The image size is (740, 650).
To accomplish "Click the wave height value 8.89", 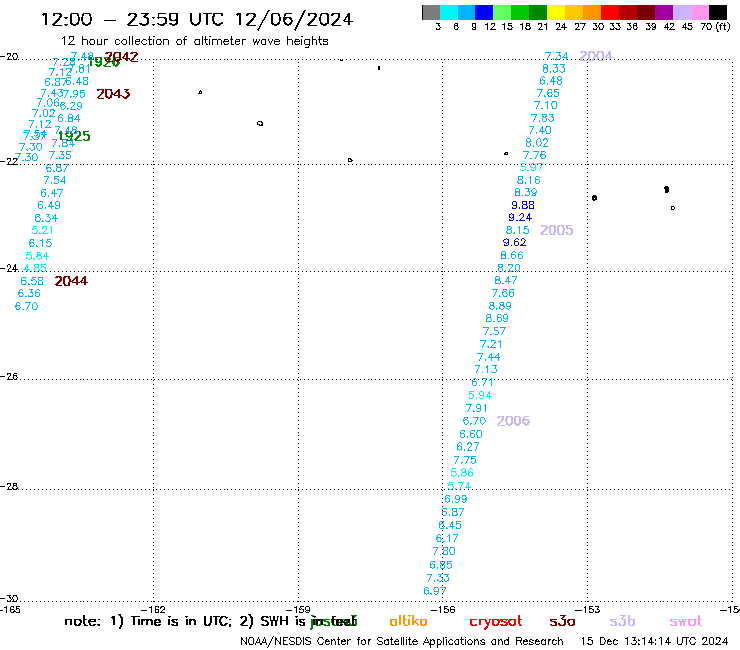I will coord(500,306).
